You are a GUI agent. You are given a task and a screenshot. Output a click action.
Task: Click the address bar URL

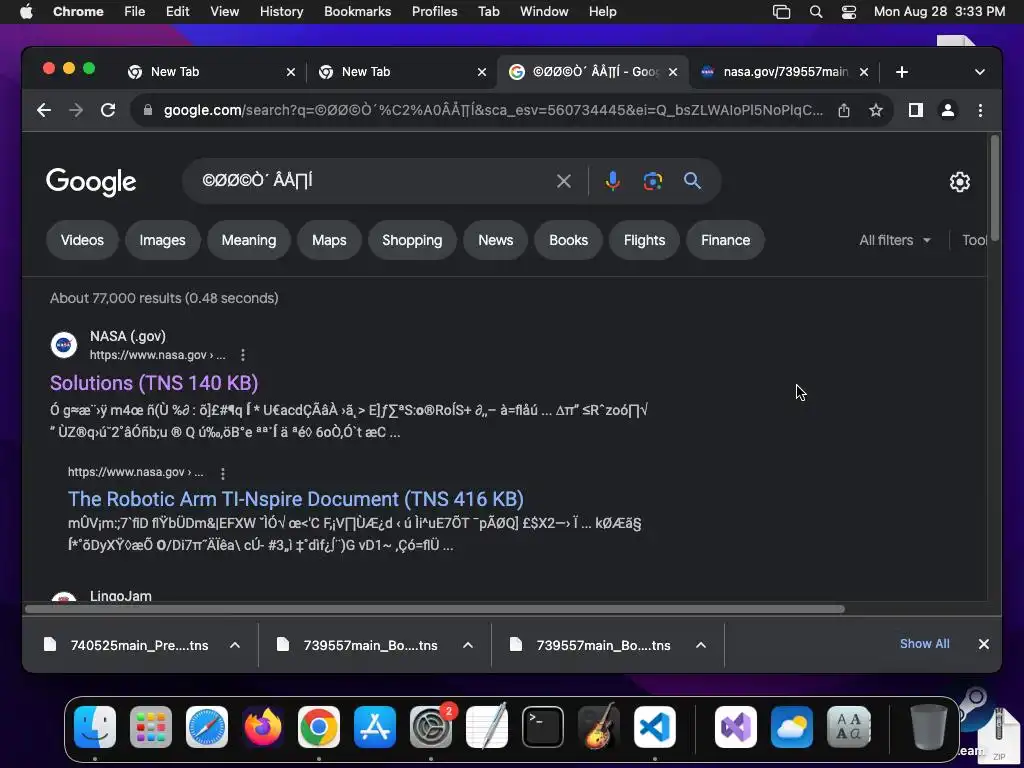(493, 110)
